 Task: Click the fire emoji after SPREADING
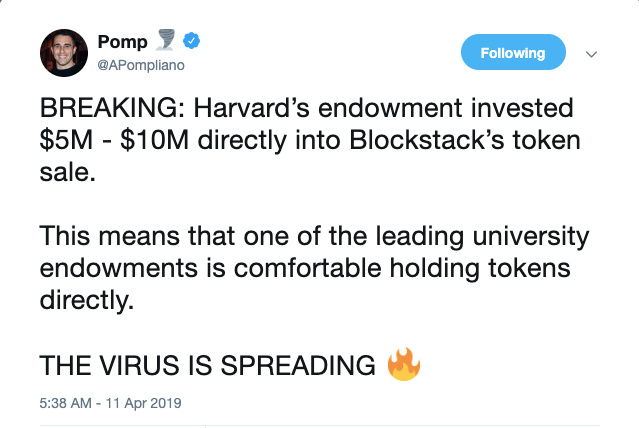[403, 364]
